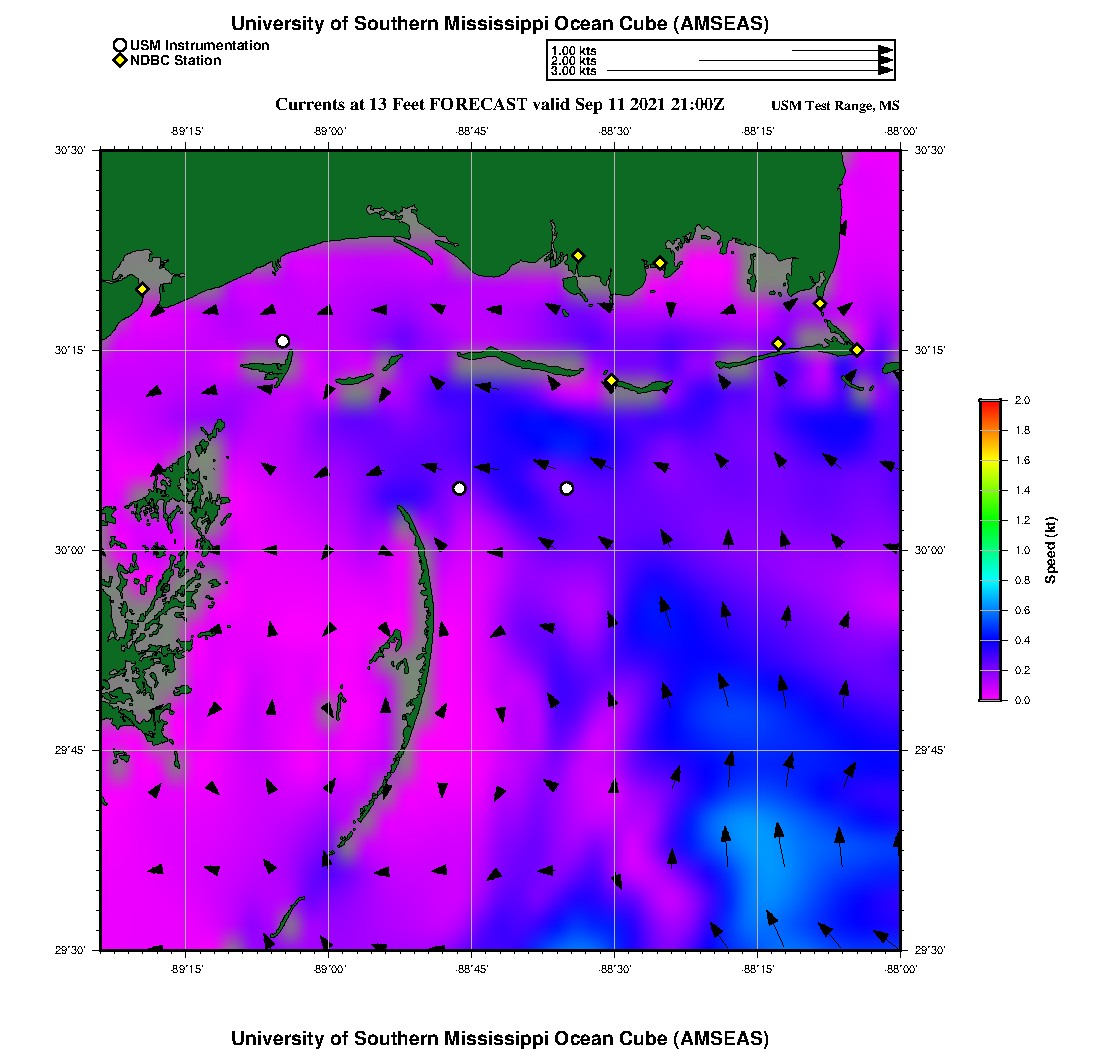1100x1050 pixels.
Task: Pick the middle white USM instrumentation marker
Action: pyautogui.click(x=459, y=488)
